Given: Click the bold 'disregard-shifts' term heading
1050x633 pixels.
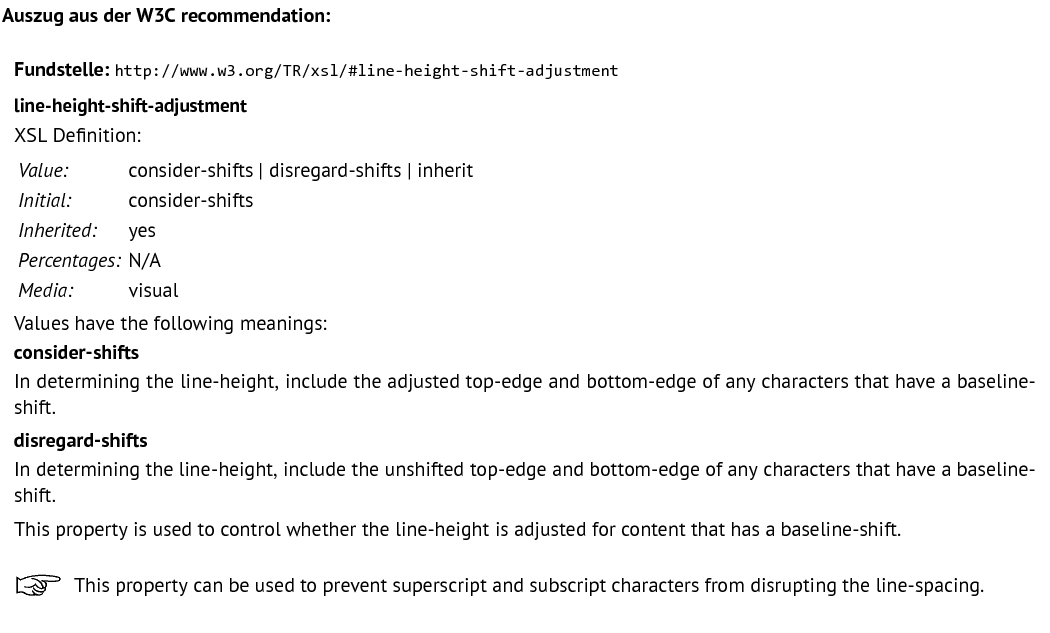Looking at the screenshot, I should (x=80, y=440).
